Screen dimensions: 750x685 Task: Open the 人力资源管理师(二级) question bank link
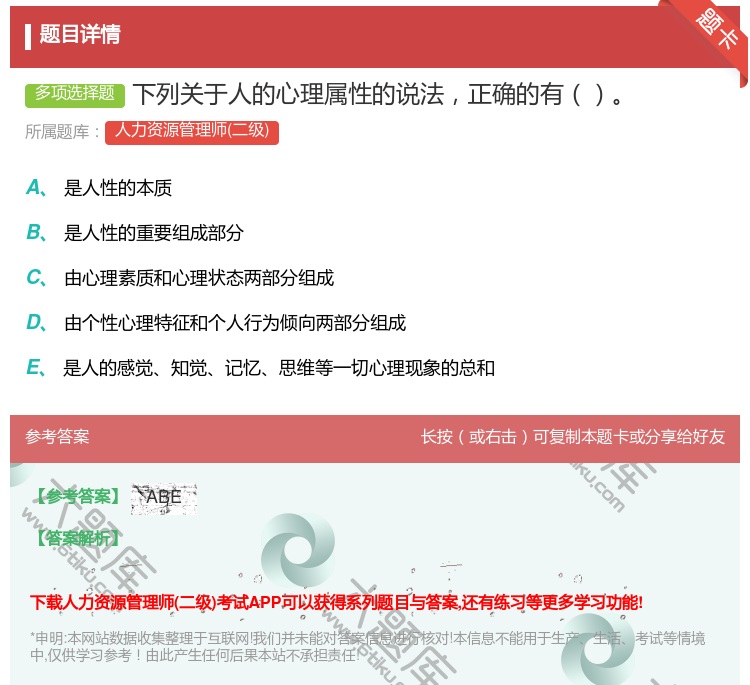192,133
